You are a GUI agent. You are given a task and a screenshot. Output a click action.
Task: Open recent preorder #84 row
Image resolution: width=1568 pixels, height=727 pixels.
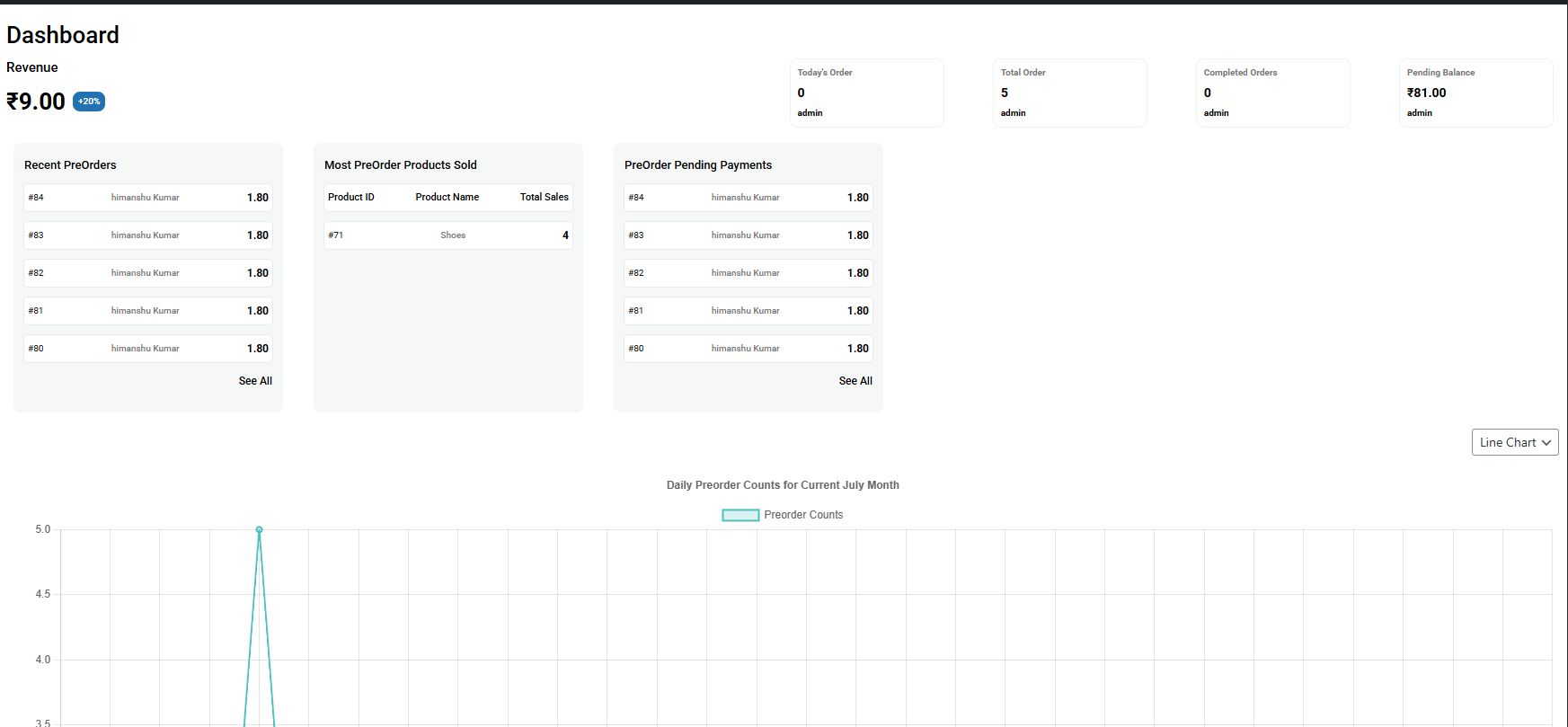tap(148, 198)
